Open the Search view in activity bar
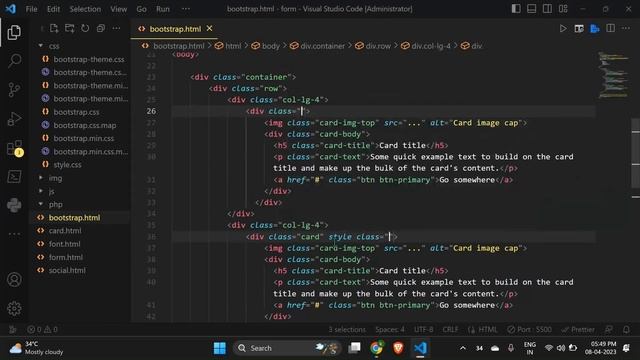 pos(14,61)
